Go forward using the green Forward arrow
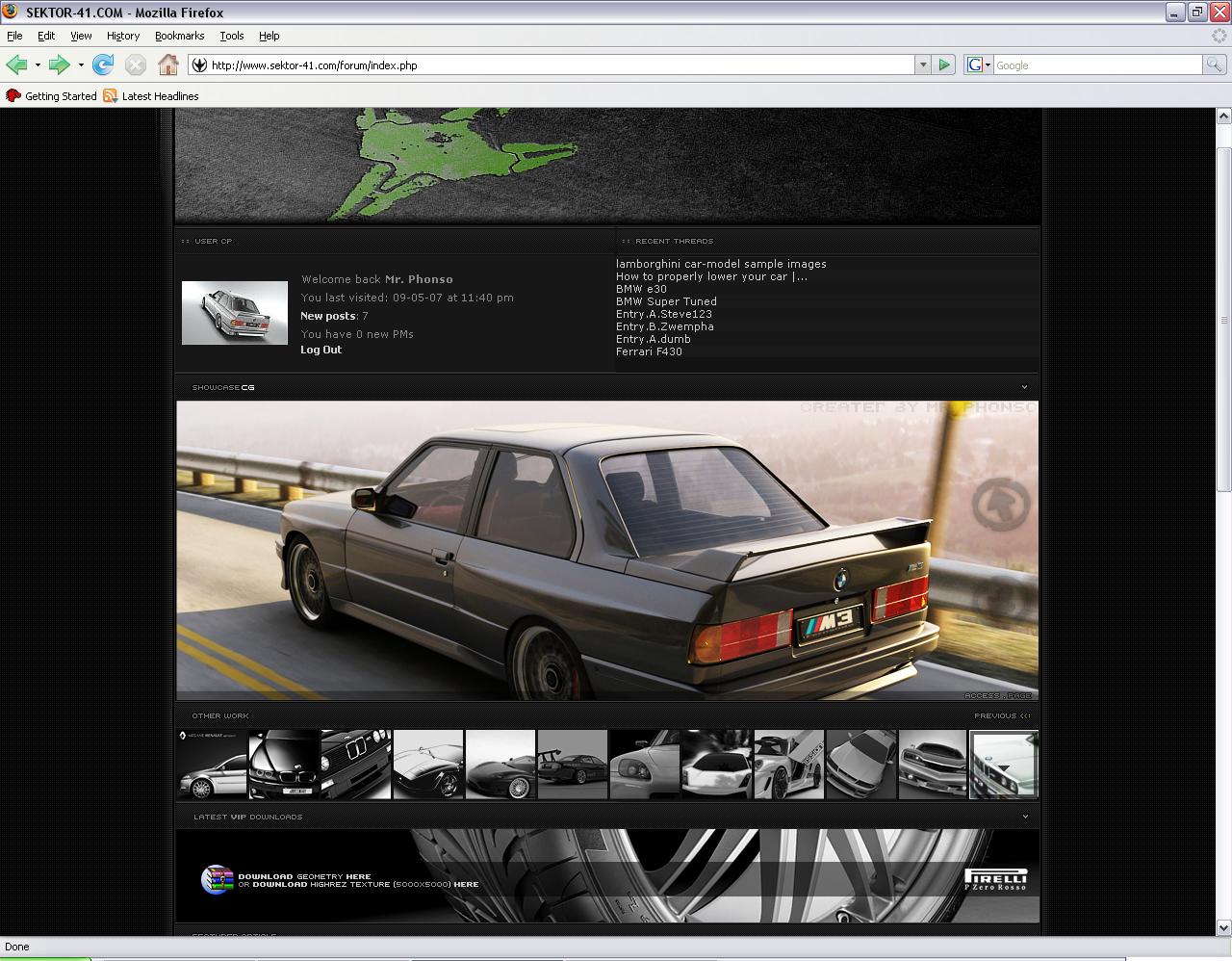 (x=59, y=65)
